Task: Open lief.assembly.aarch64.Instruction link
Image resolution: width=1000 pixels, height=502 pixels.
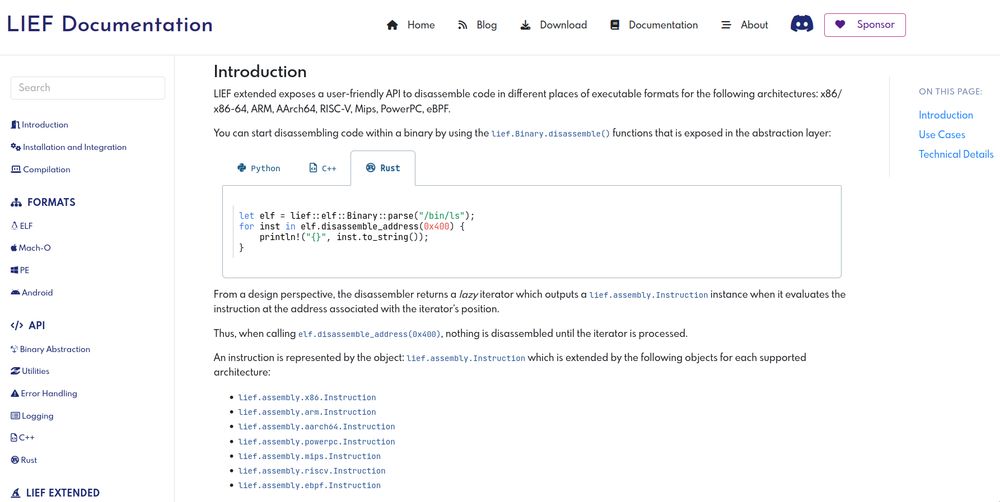Action: pyautogui.click(x=316, y=427)
